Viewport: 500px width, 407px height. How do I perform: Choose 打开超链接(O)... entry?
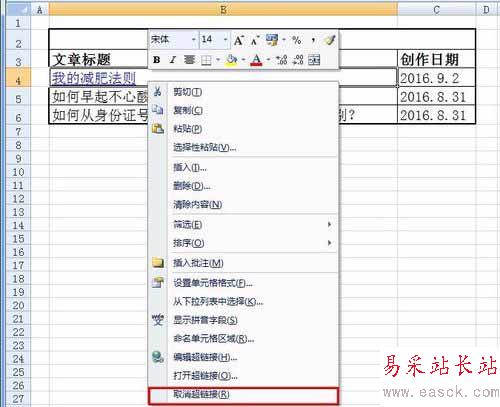pyautogui.click(x=243, y=376)
